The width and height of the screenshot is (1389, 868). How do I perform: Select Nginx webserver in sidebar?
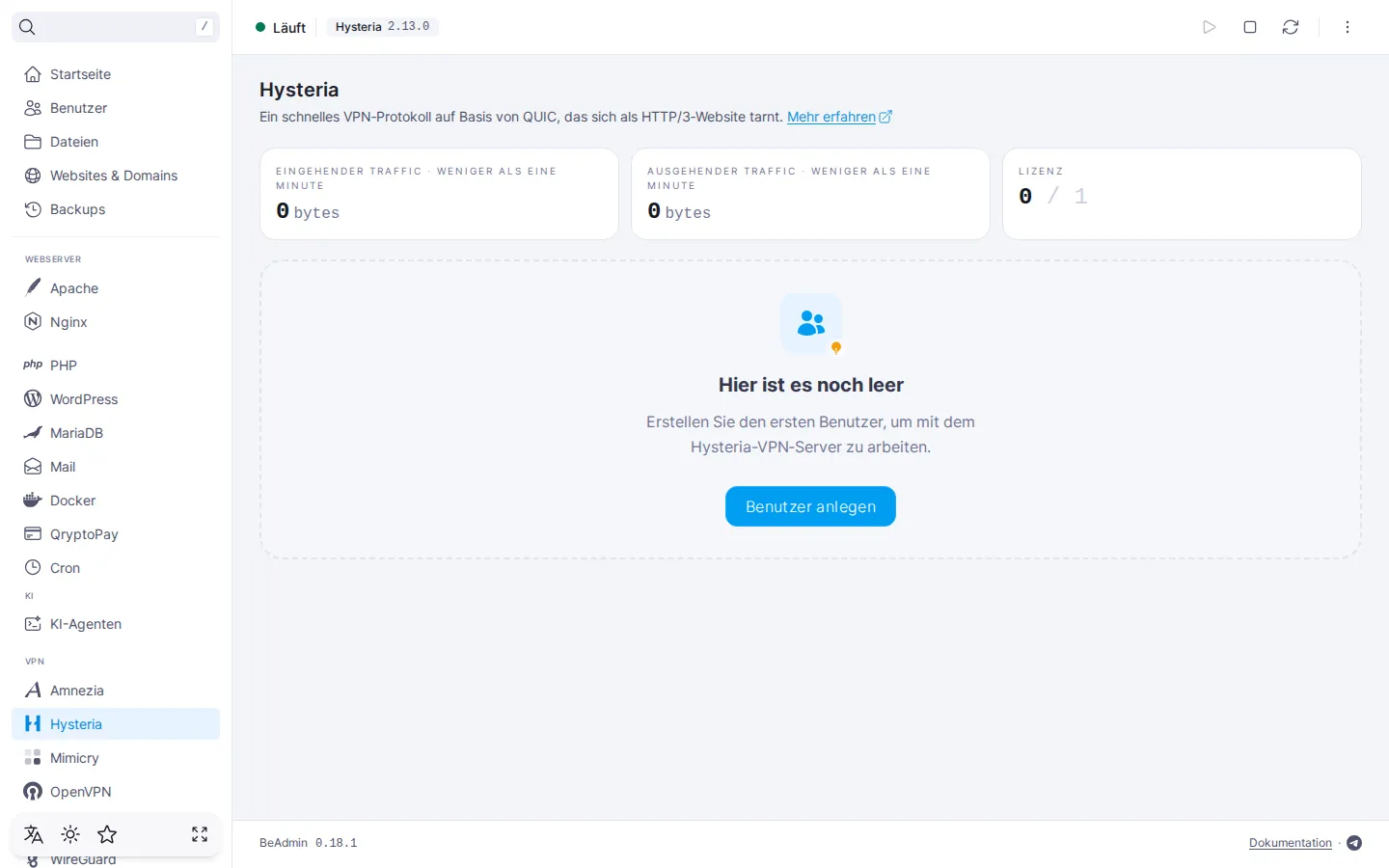(x=116, y=322)
